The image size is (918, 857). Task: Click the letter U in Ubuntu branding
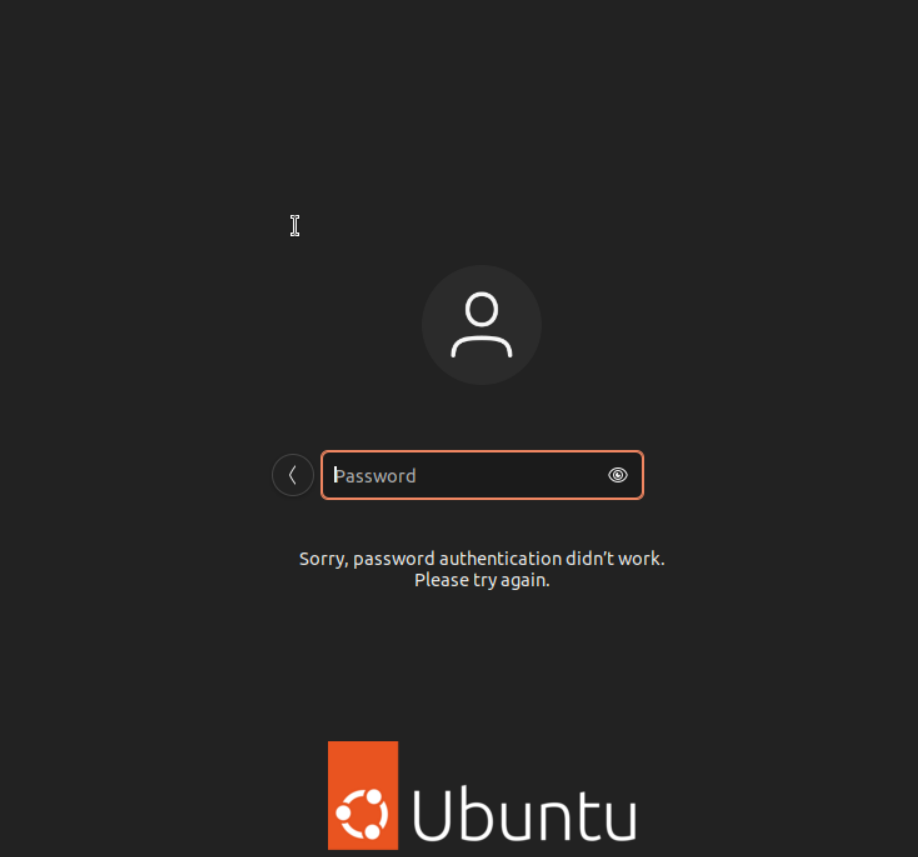click(x=432, y=814)
